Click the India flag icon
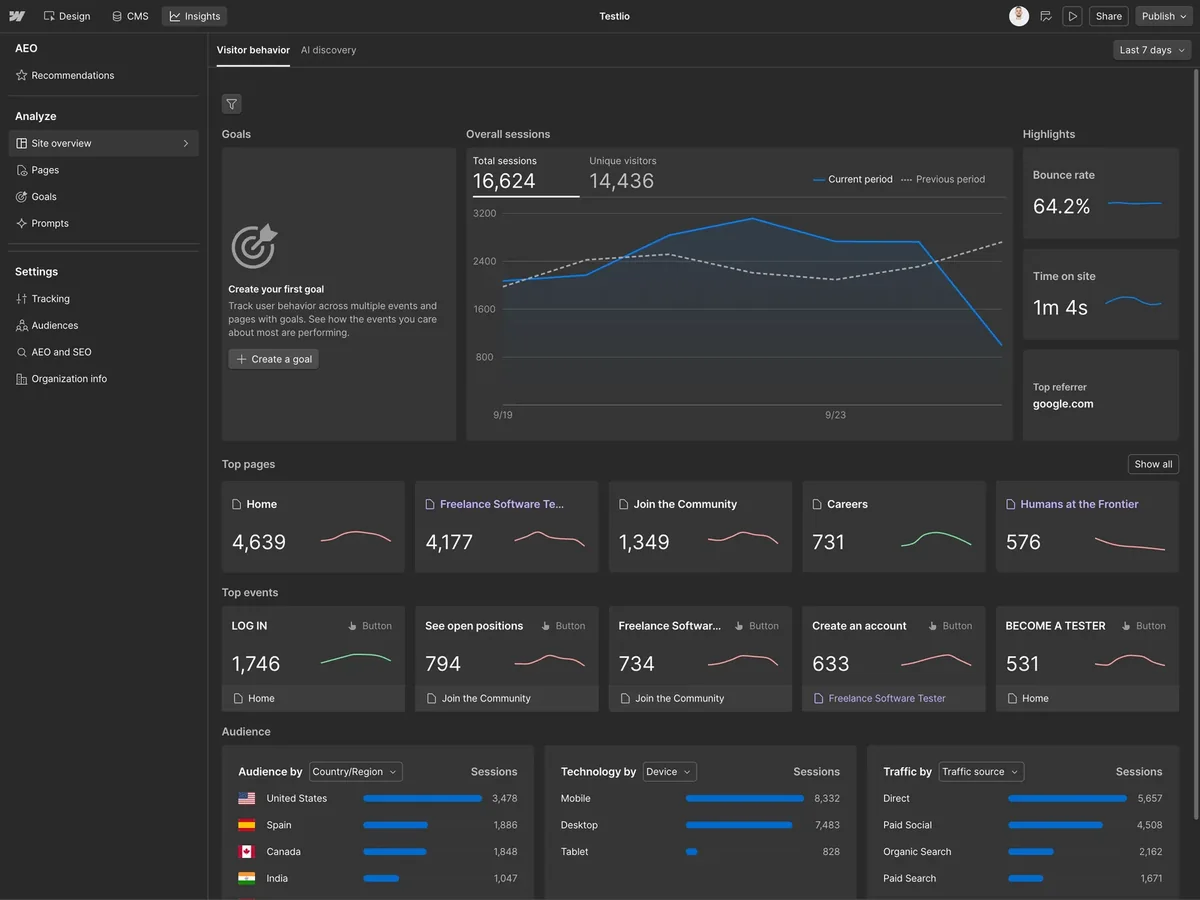1200x900 pixels. (x=247, y=878)
